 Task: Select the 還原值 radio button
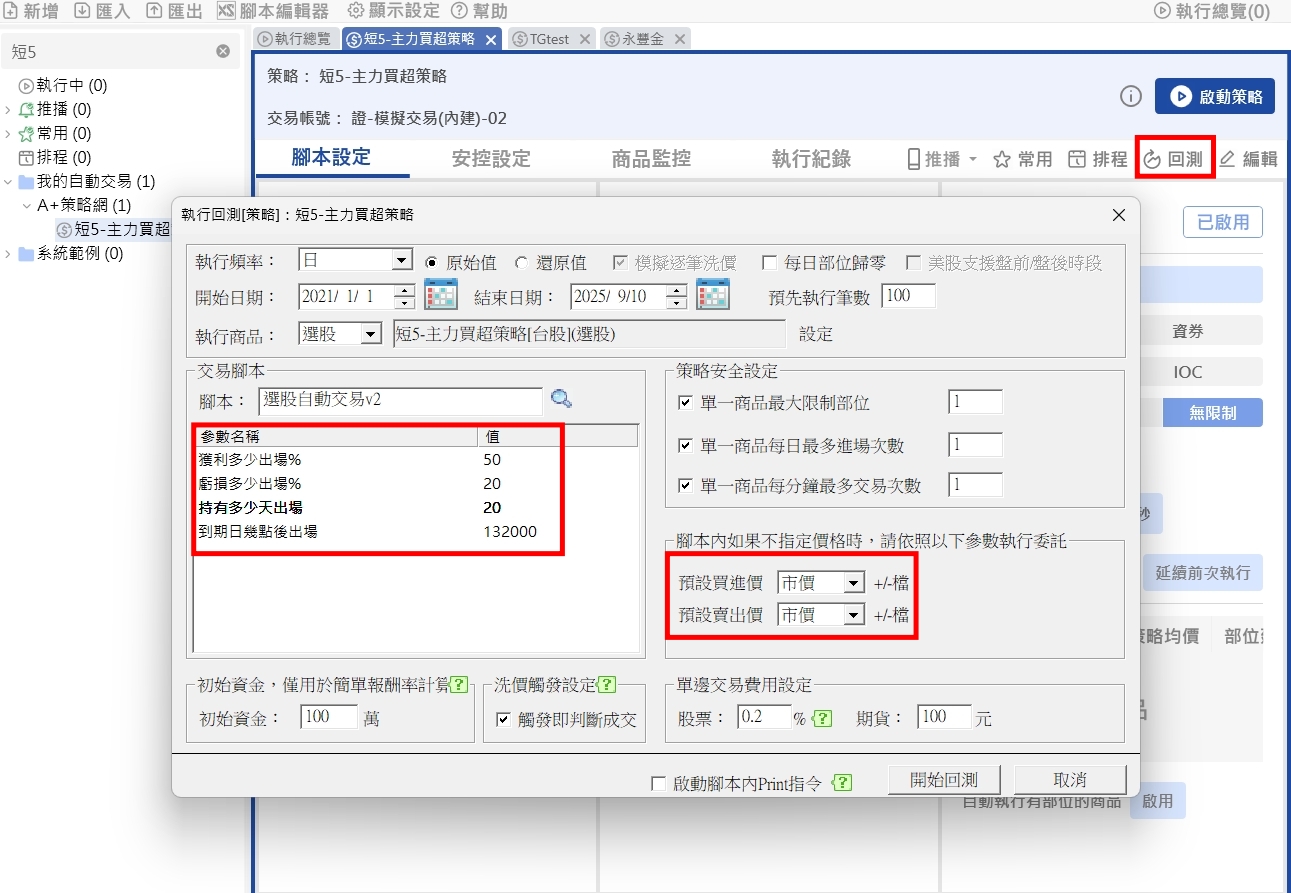[x=521, y=263]
